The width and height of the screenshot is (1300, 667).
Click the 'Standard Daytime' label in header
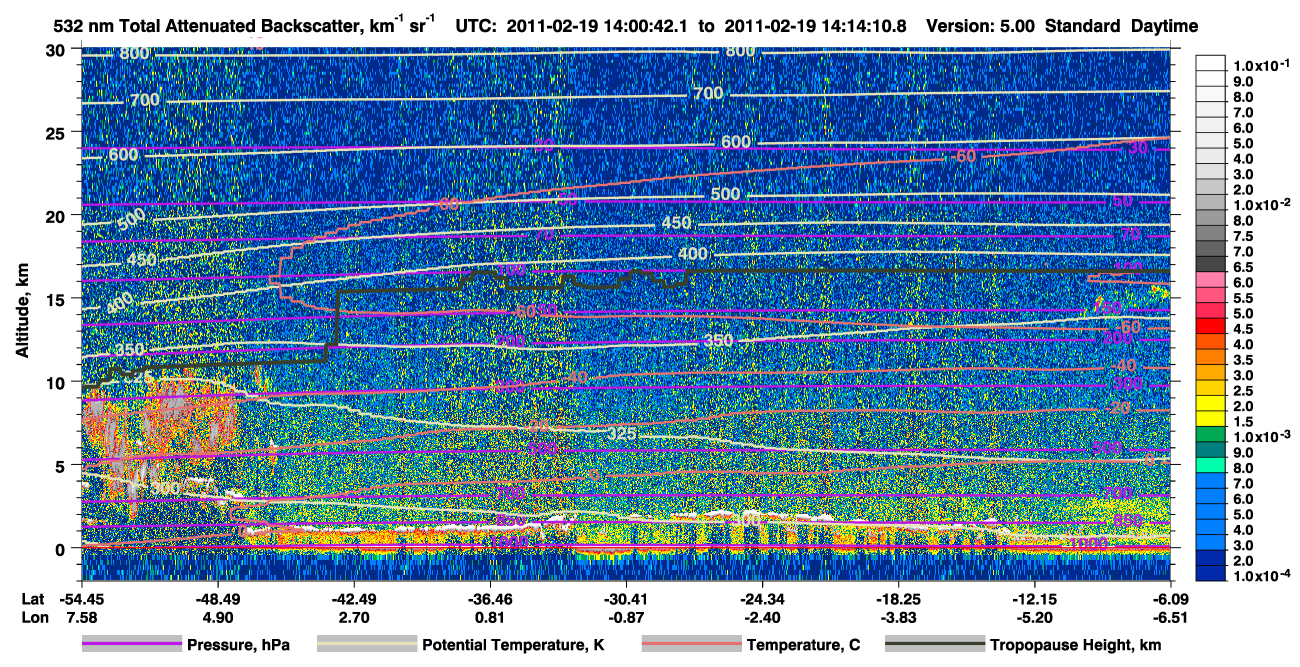1121,26
